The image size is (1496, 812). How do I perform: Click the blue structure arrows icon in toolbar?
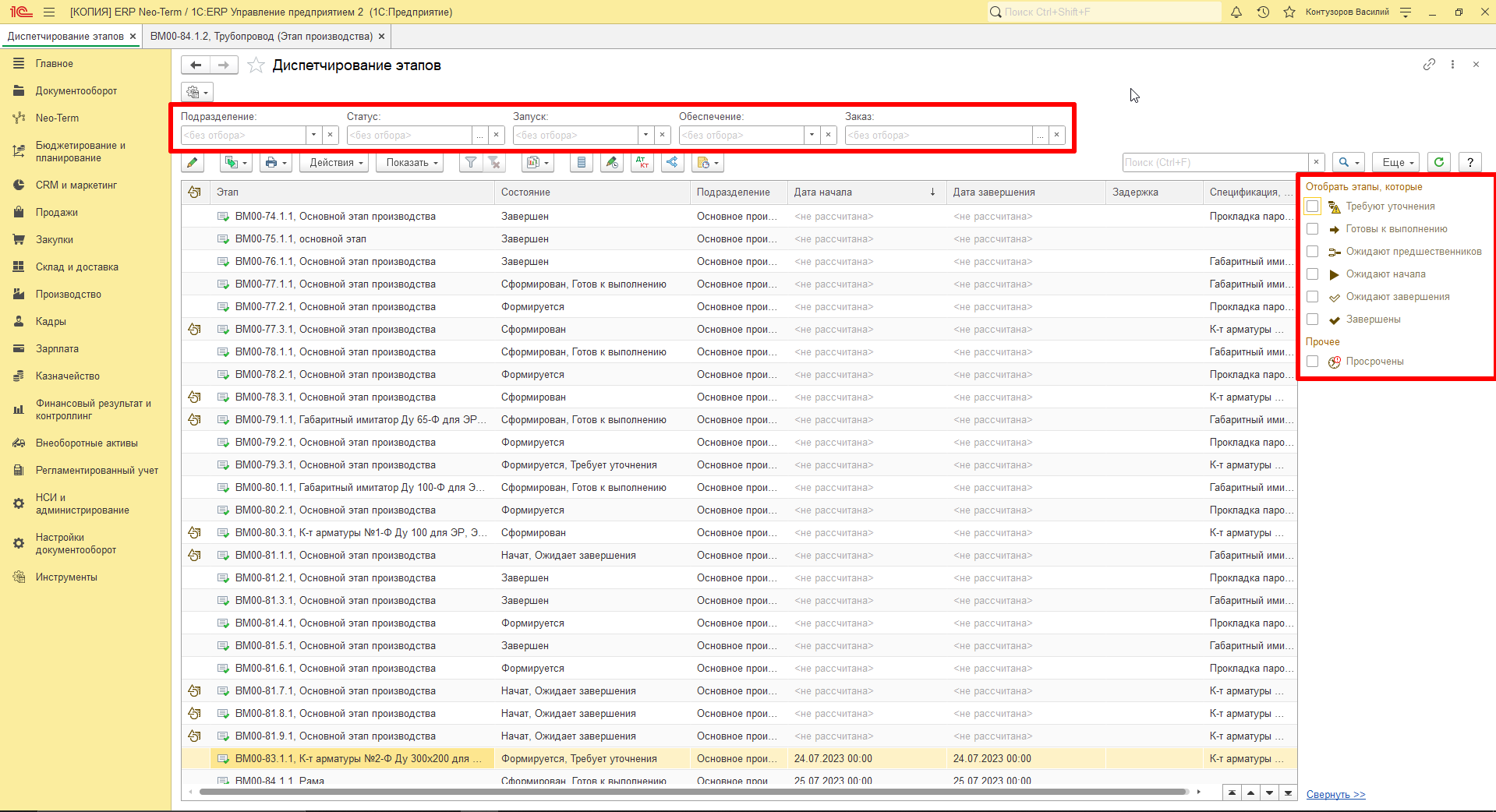pos(672,163)
